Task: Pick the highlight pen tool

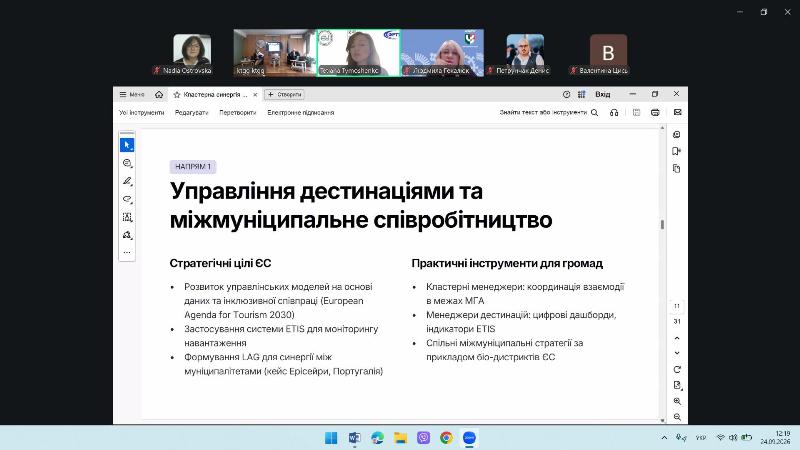Action: pos(127,181)
